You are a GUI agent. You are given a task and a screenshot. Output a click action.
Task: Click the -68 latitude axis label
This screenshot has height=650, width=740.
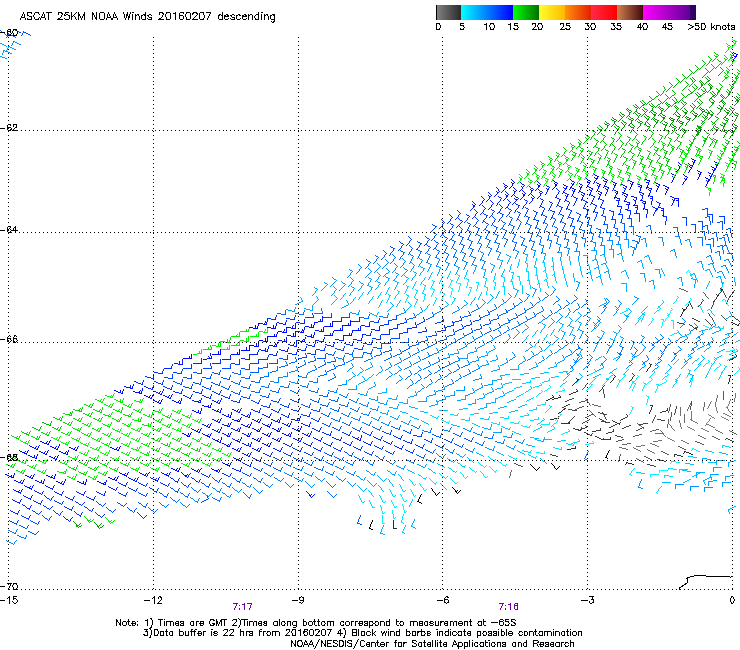point(10,457)
